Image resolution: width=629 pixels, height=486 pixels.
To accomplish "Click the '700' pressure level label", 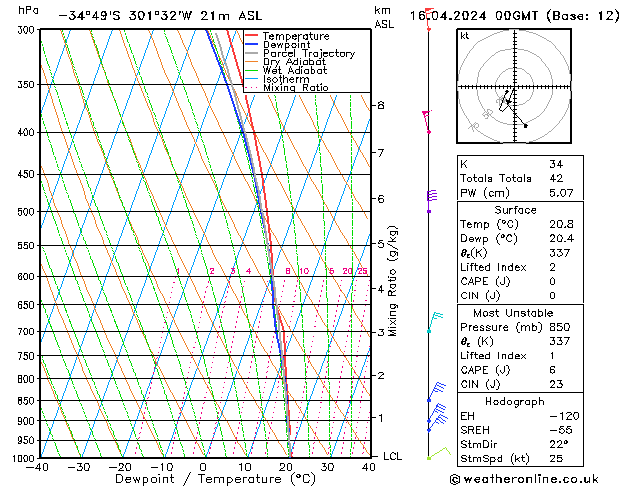I will click(28, 332).
